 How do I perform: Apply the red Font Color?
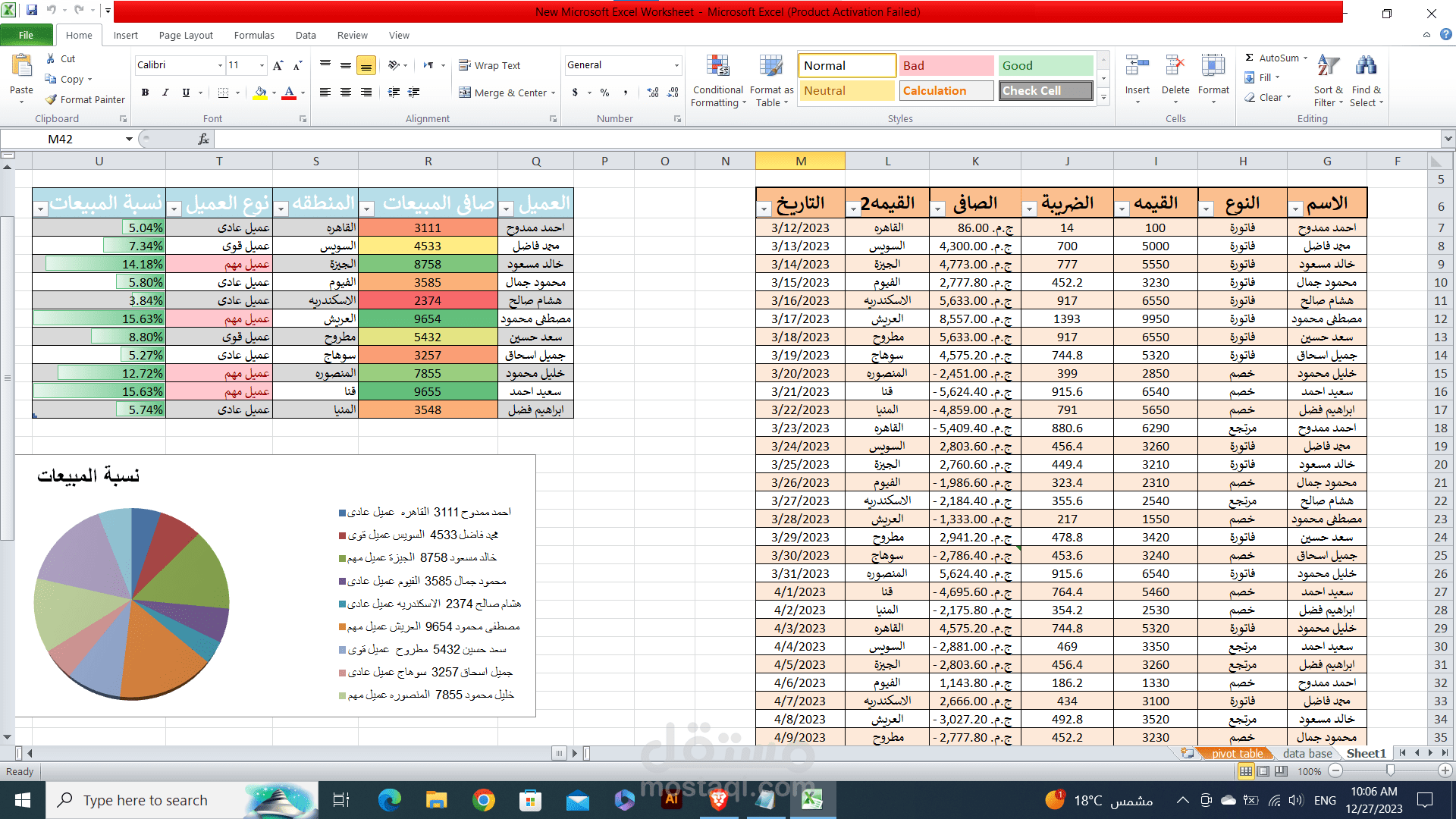pos(289,93)
